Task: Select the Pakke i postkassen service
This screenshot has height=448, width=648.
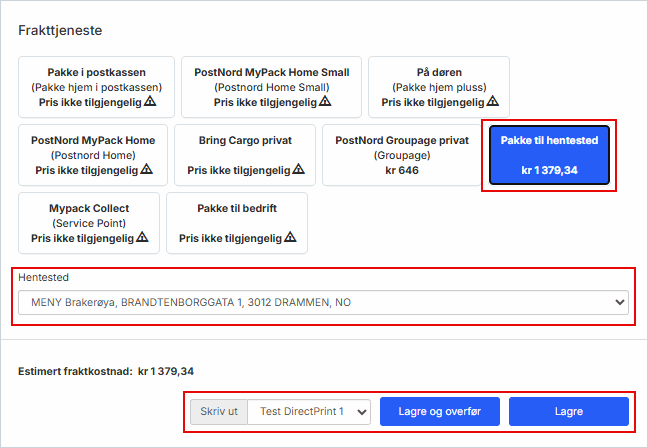Action: pos(96,87)
